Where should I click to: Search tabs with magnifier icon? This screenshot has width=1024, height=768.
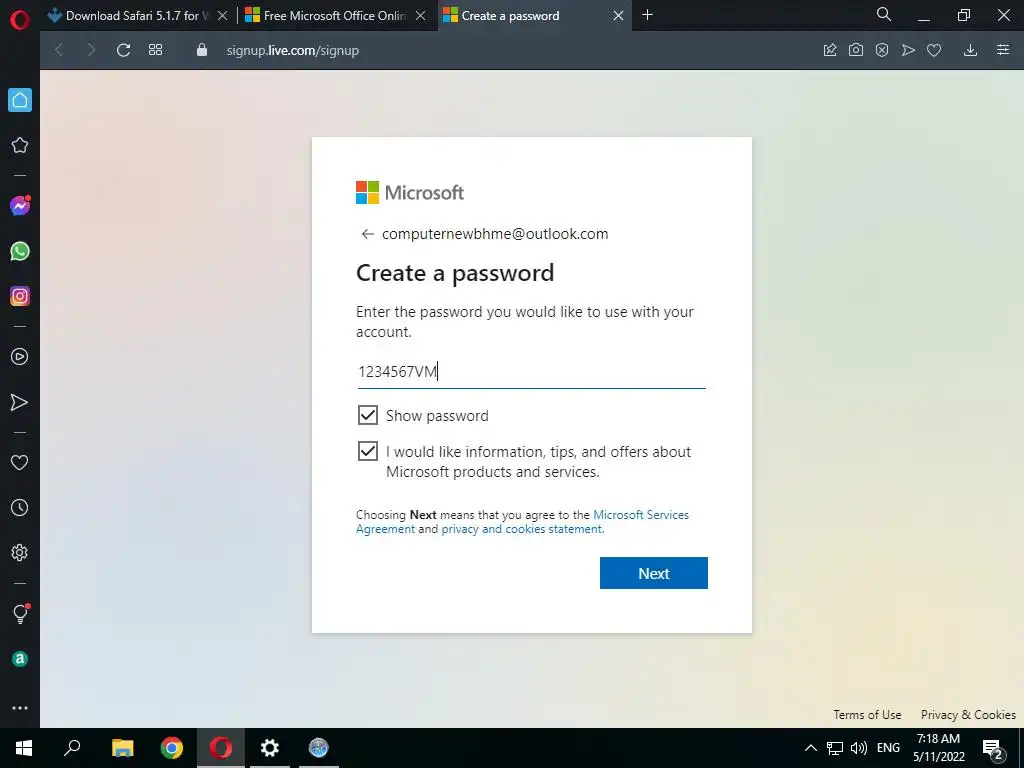pyautogui.click(x=884, y=14)
